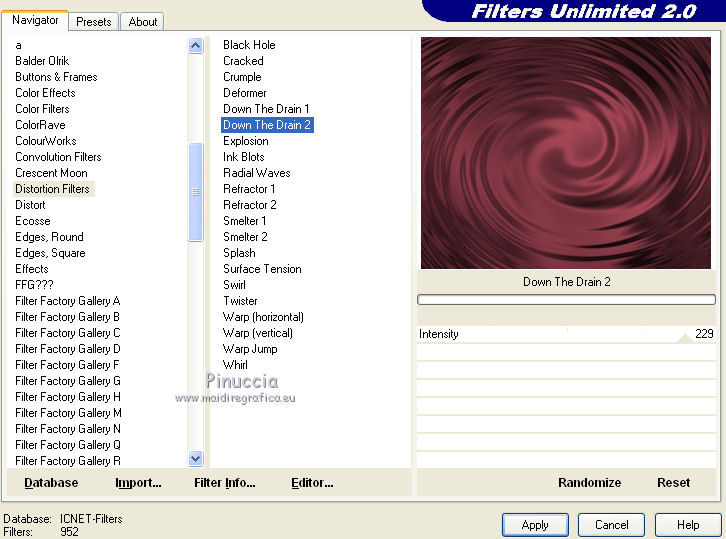Select the Color Filters category
The image size is (726, 539).
pos(42,109)
